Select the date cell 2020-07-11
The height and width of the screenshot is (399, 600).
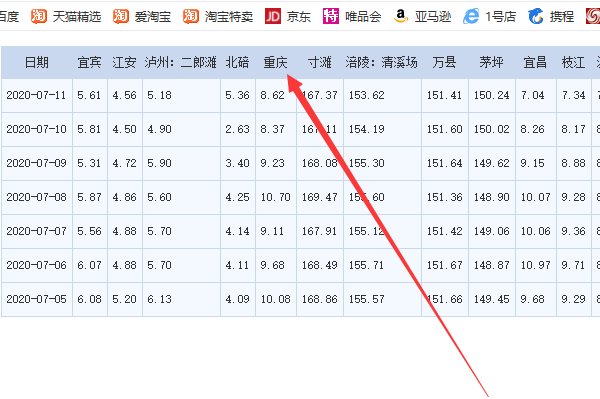click(x=36, y=95)
